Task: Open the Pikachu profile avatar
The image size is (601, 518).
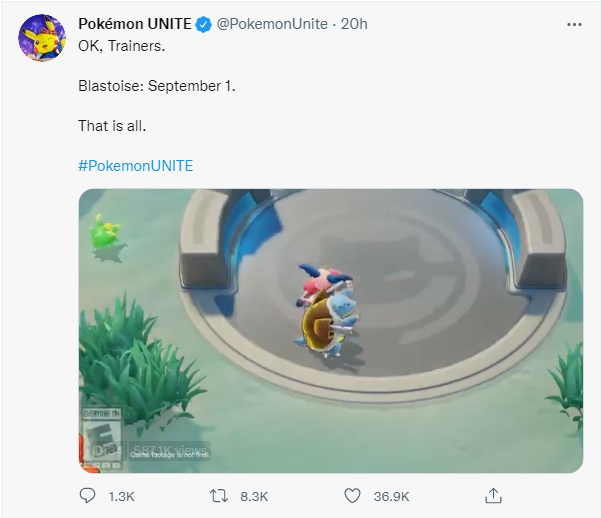Action: coord(42,38)
